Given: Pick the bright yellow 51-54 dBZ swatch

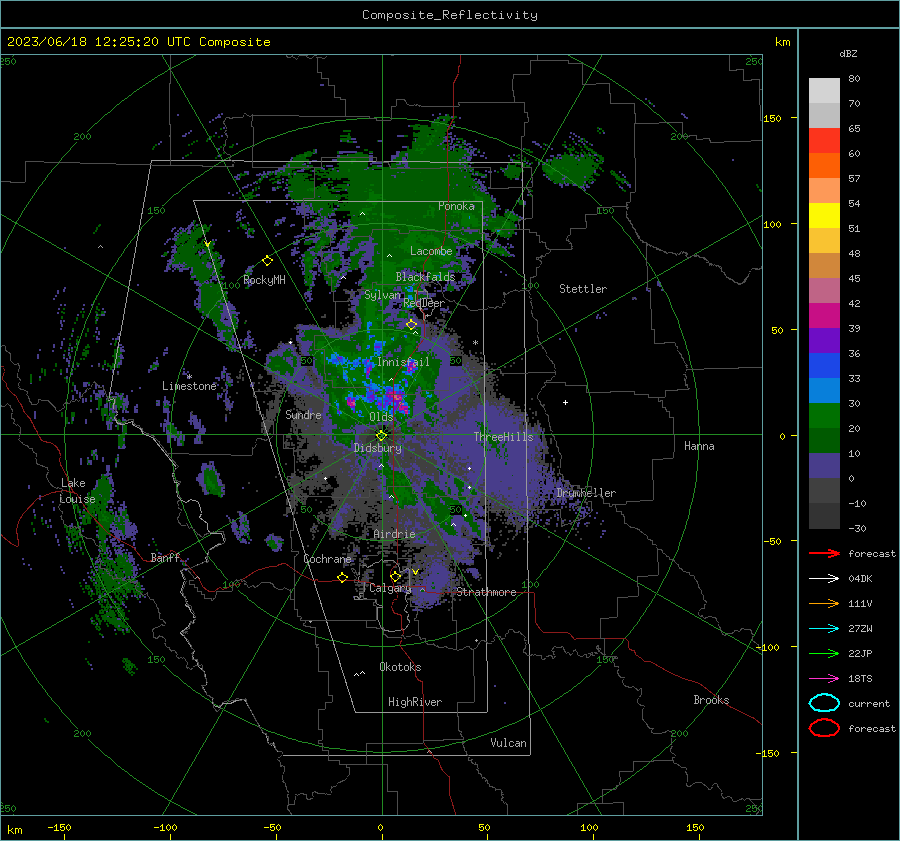Looking at the screenshot, I should [824, 215].
